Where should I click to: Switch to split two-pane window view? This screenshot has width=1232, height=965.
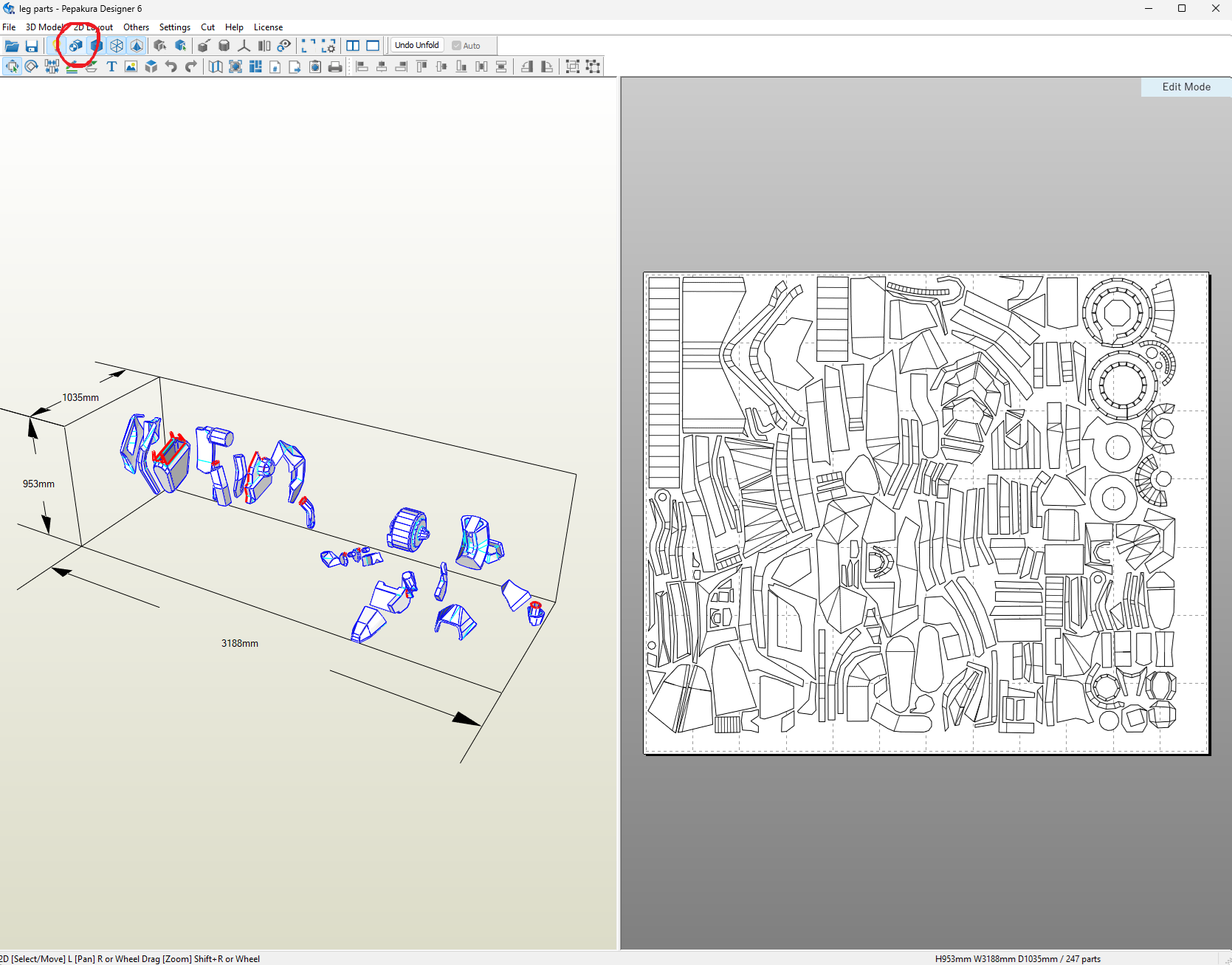click(353, 46)
